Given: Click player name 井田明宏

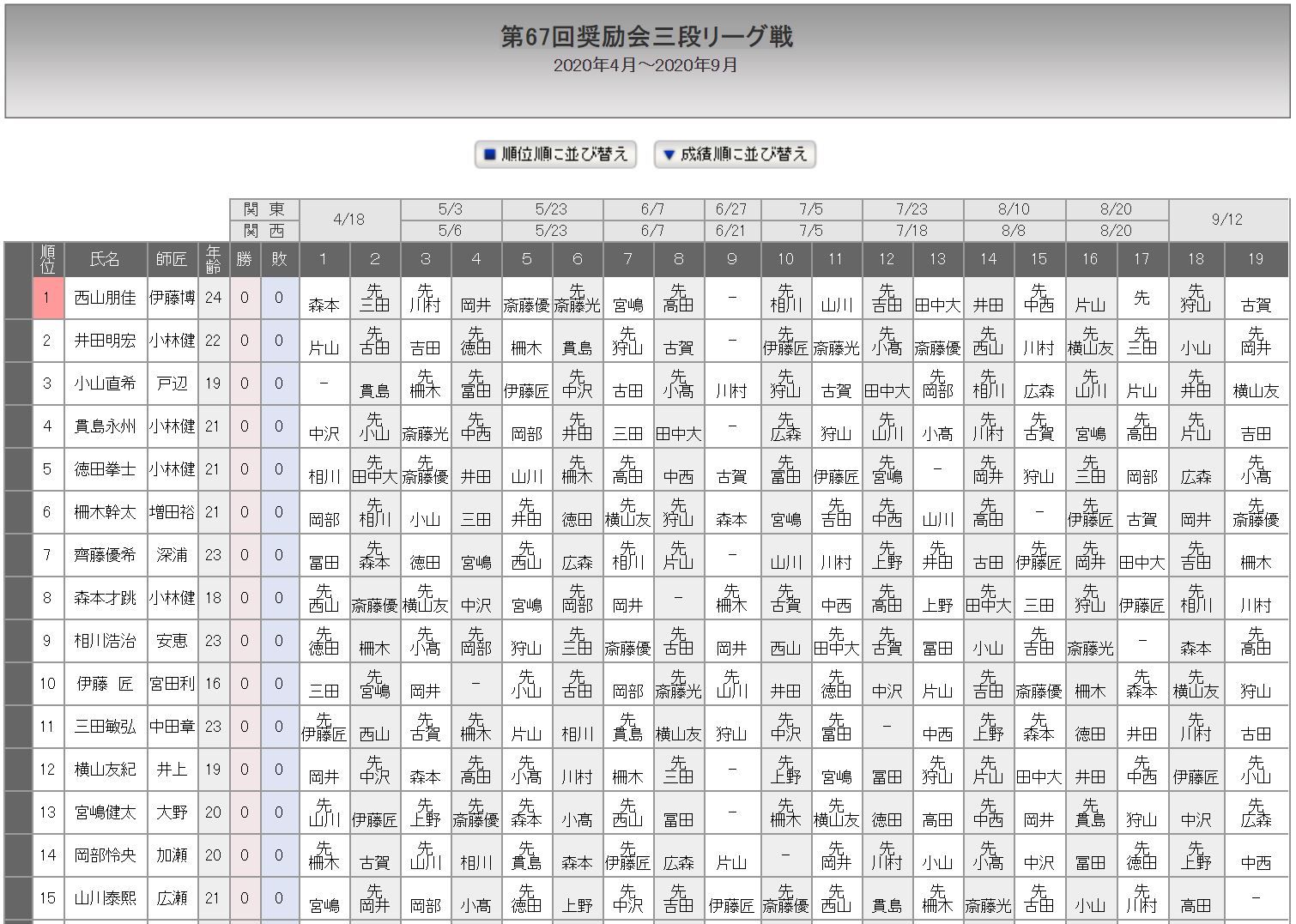Looking at the screenshot, I should [x=105, y=341].
